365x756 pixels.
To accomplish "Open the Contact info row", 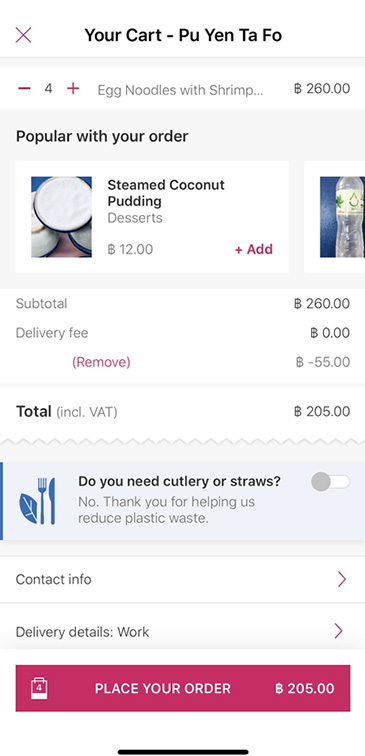I will 182,579.
